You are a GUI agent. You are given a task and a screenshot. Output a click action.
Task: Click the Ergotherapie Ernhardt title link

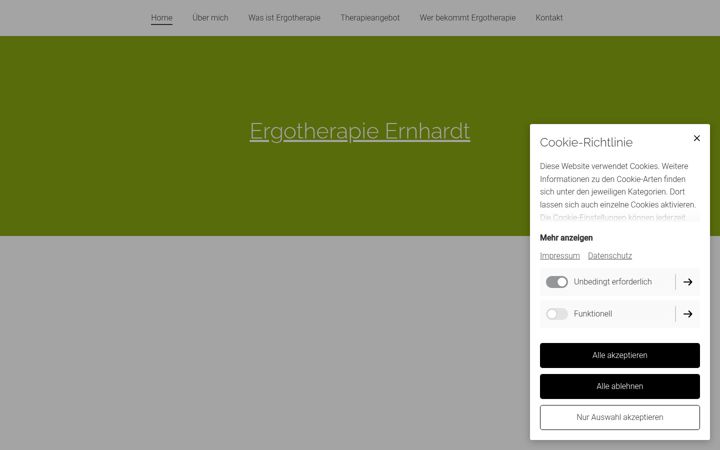coord(360,132)
